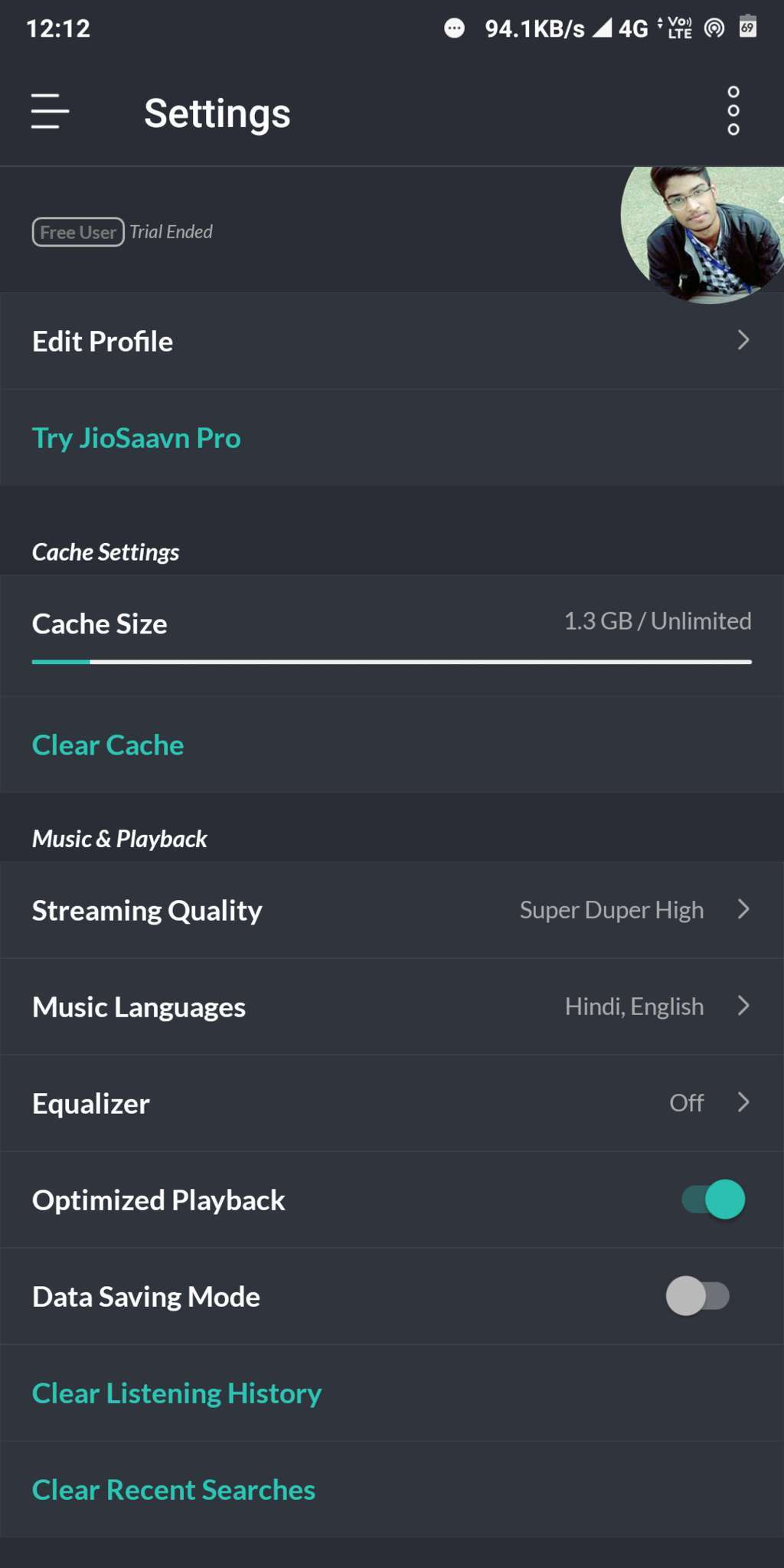This screenshot has width=784, height=1568.
Task: Tap the signal strength icon
Action: tap(603, 28)
